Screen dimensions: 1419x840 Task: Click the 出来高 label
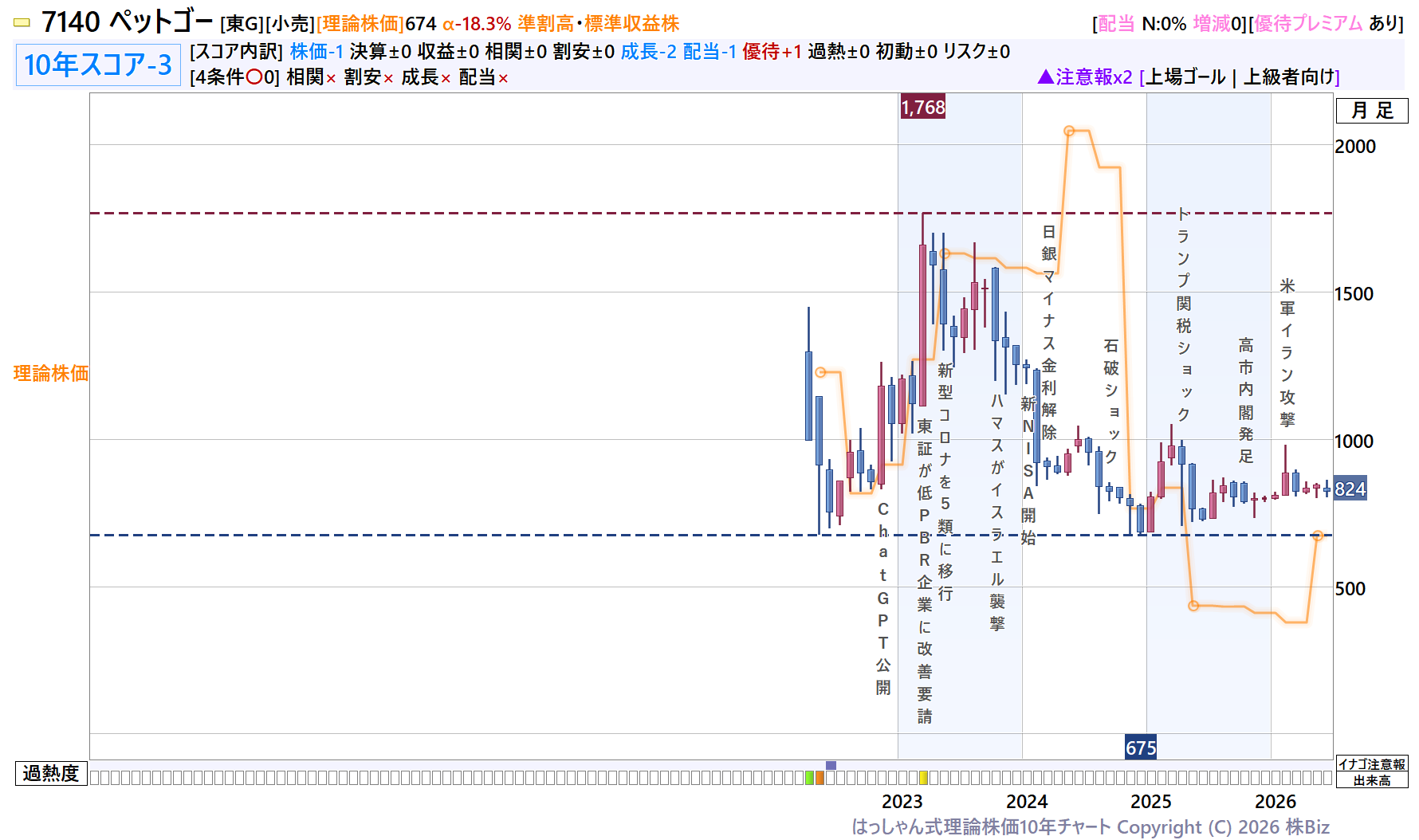pos(1372,780)
